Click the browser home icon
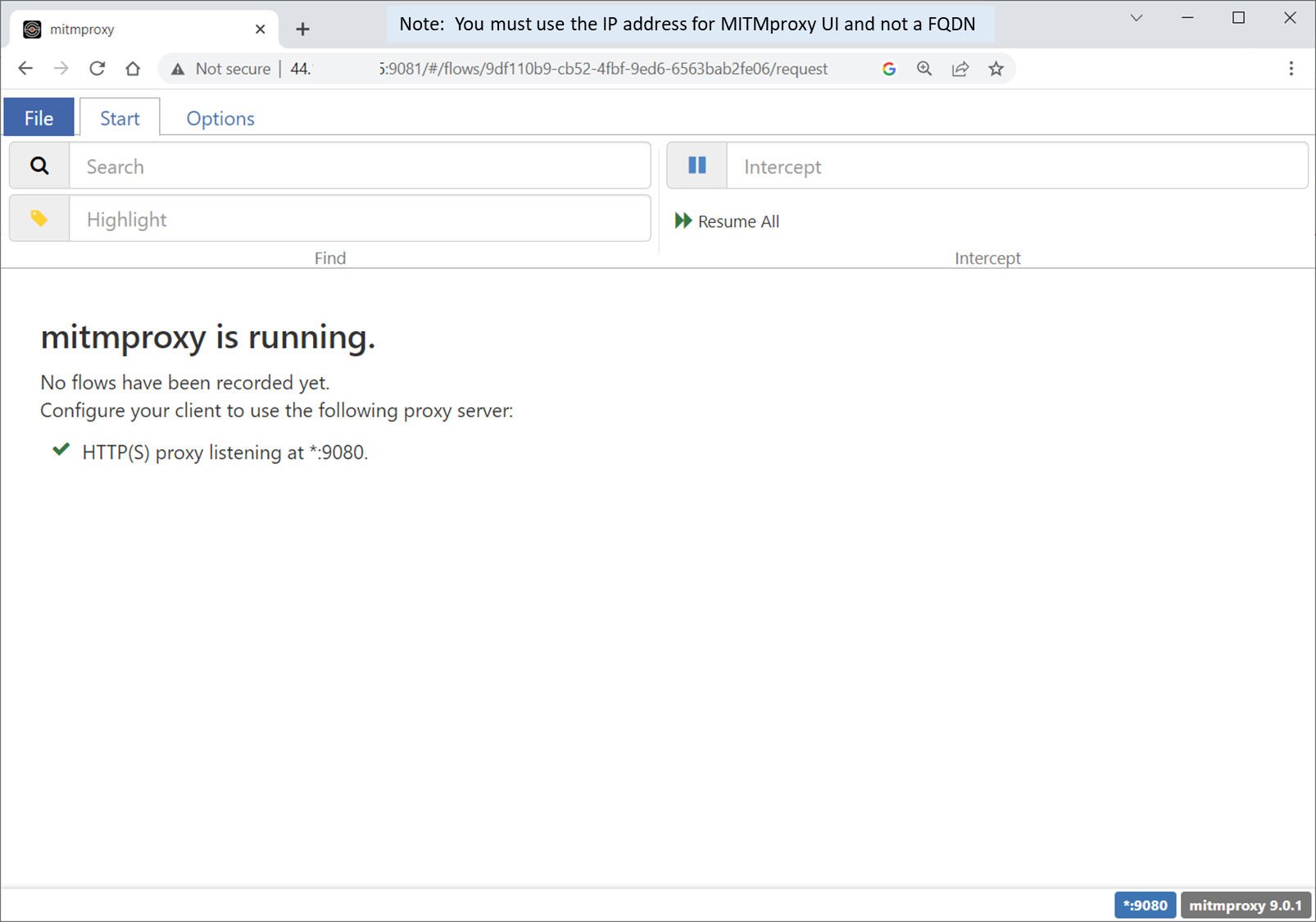This screenshot has width=1316, height=922. pyautogui.click(x=133, y=69)
